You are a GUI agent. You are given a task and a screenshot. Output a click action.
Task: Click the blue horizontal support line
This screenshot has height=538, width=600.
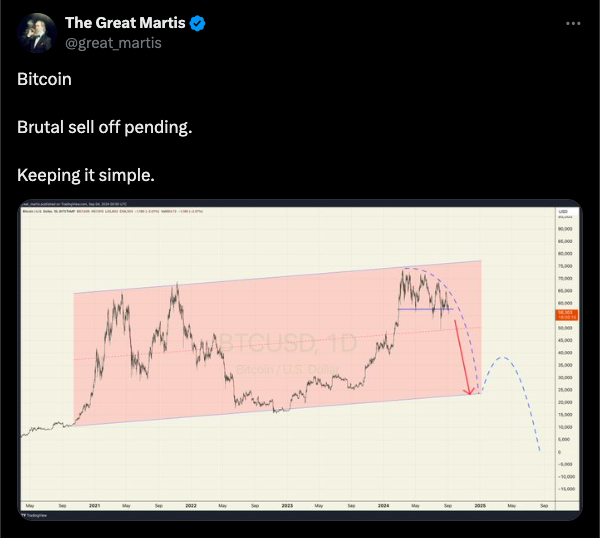(425, 309)
